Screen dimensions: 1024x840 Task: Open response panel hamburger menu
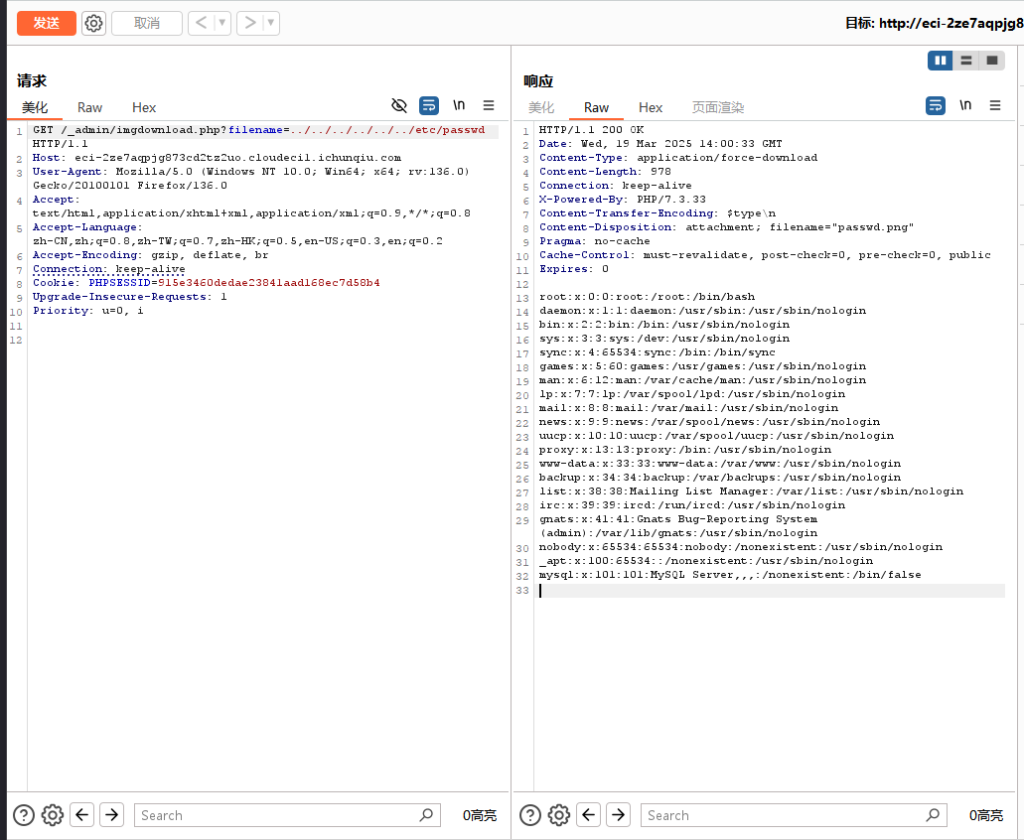(x=995, y=105)
